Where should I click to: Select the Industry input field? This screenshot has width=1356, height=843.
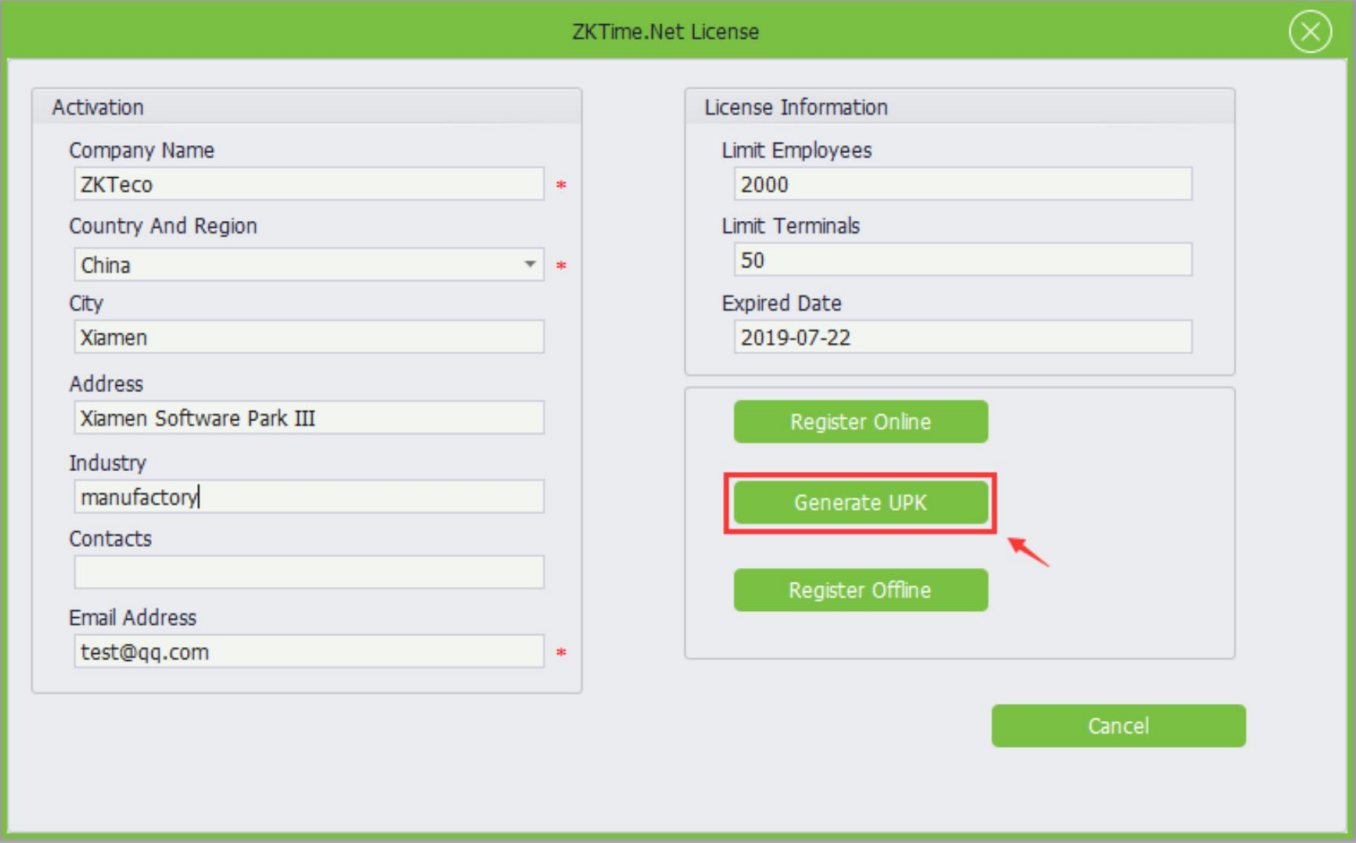(308, 497)
